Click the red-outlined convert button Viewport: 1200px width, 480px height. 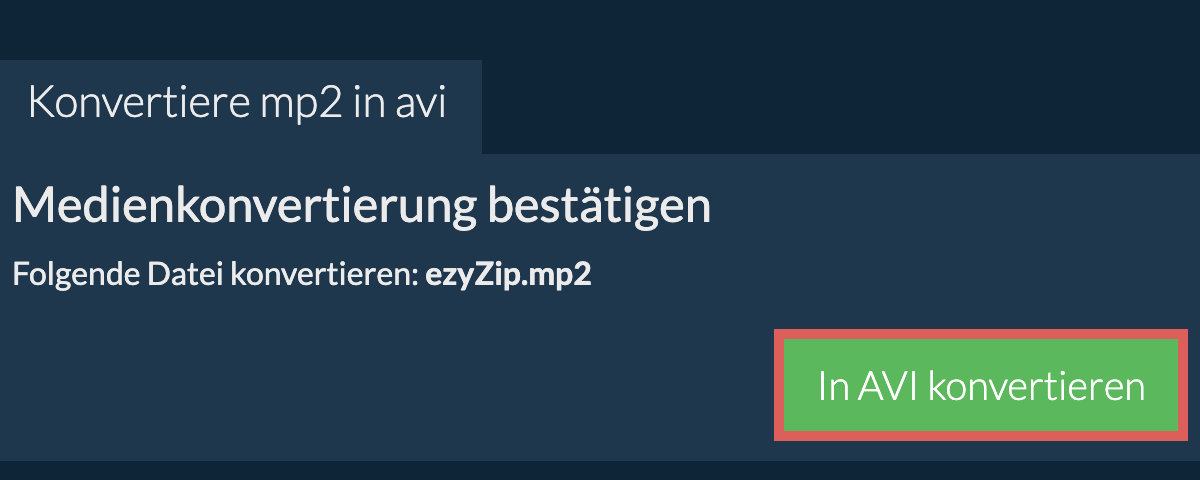980,386
